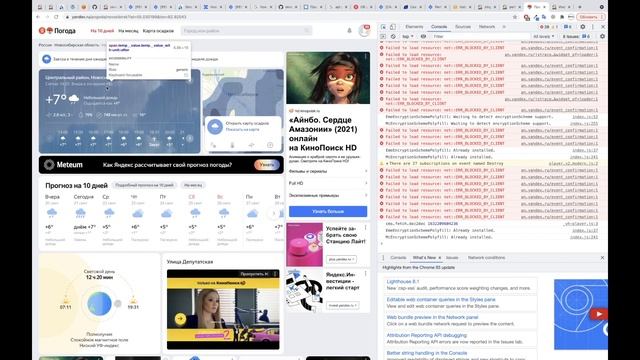Toggle the device toolbar icon in DevTools
The width and height of the screenshot is (640, 360).
[392, 27]
